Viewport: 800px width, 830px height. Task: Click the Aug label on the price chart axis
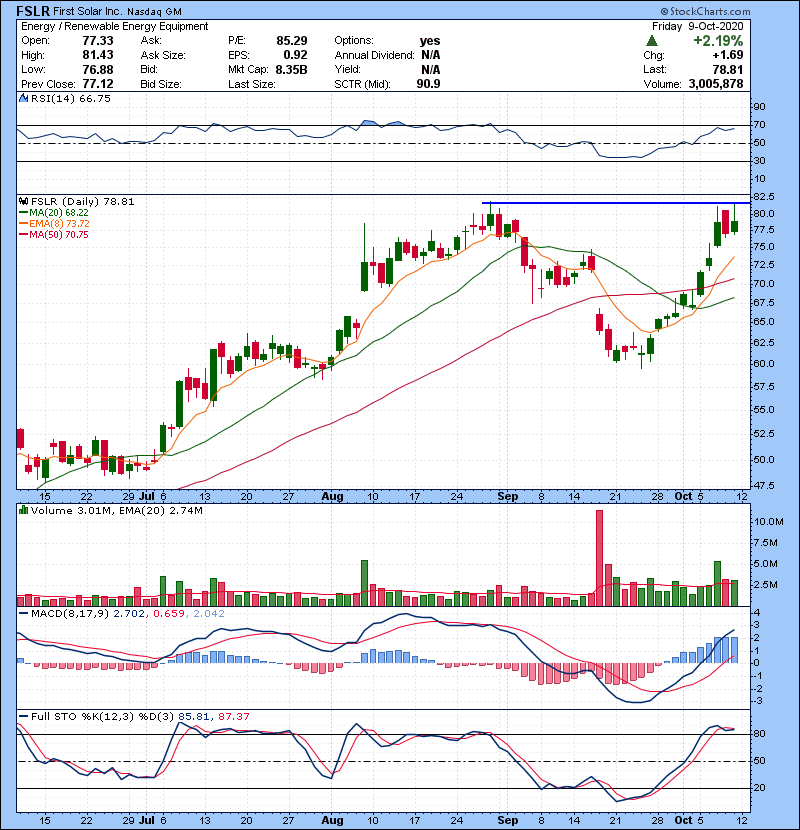tap(332, 497)
